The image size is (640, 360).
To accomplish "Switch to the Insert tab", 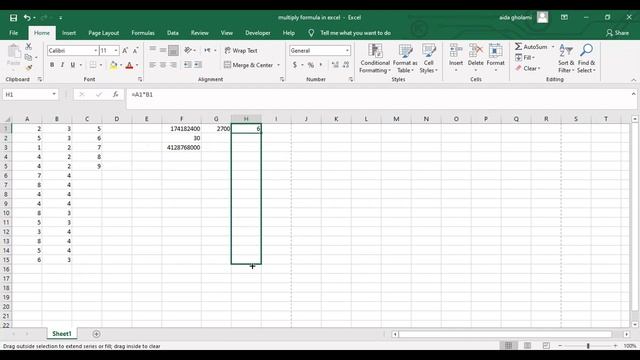I will [x=69, y=33].
